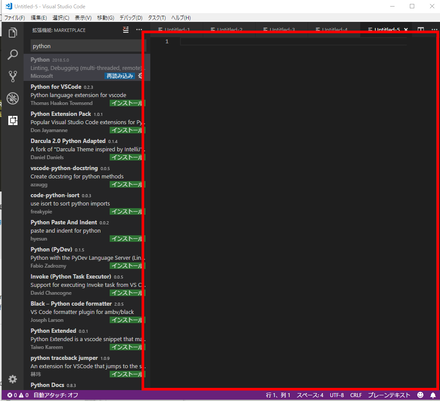
Task: Install the vscode-python-docstring extension
Action: (127, 184)
